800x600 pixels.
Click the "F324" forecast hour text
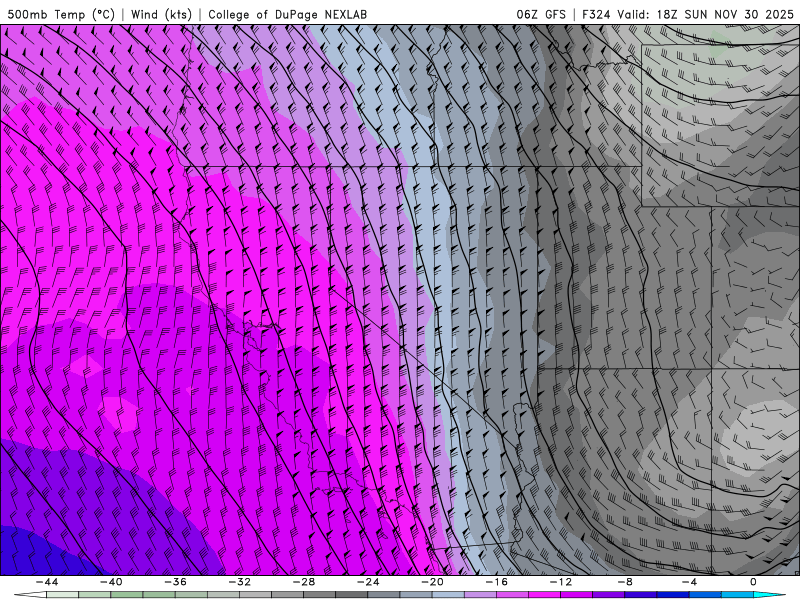pyautogui.click(x=596, y=14)
